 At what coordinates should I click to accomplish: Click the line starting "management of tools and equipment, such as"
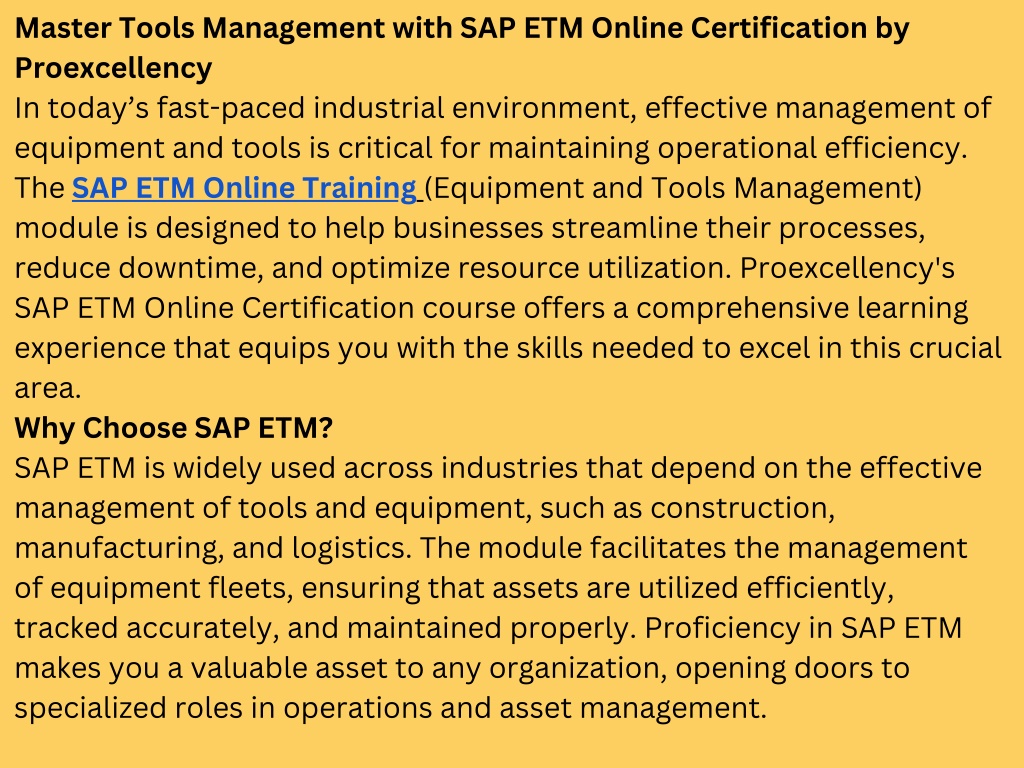pyautogui.click(x=424, y=509)
